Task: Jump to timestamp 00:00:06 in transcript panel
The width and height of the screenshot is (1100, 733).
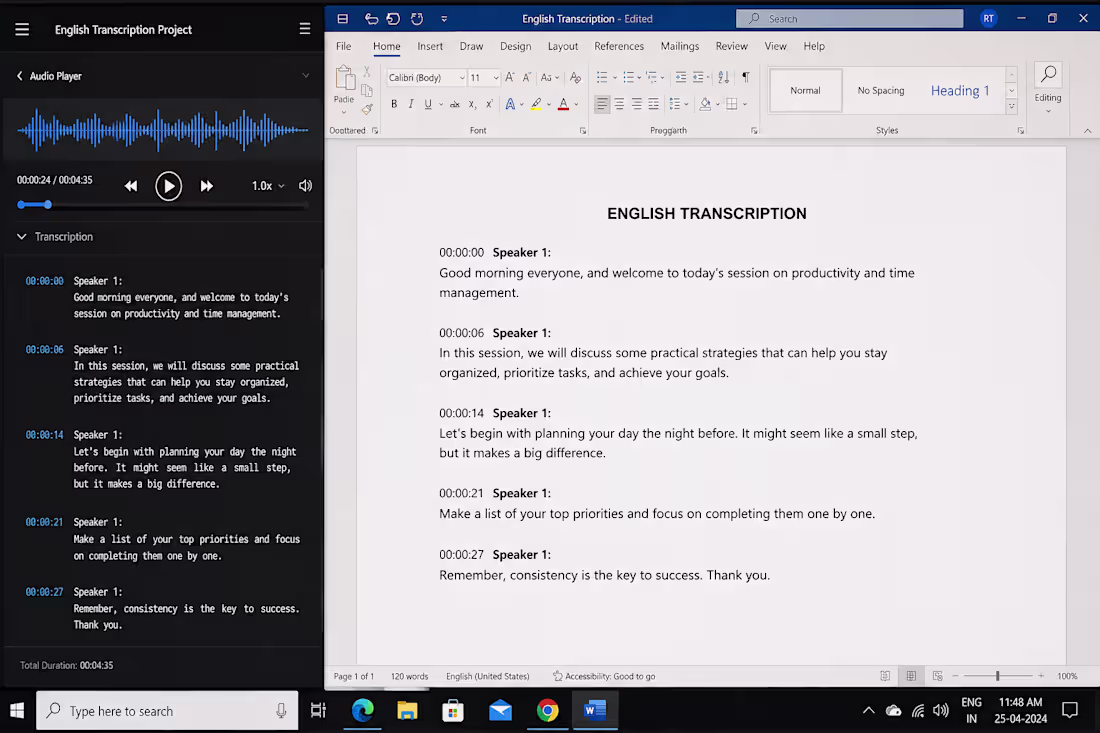Action: 44,349
